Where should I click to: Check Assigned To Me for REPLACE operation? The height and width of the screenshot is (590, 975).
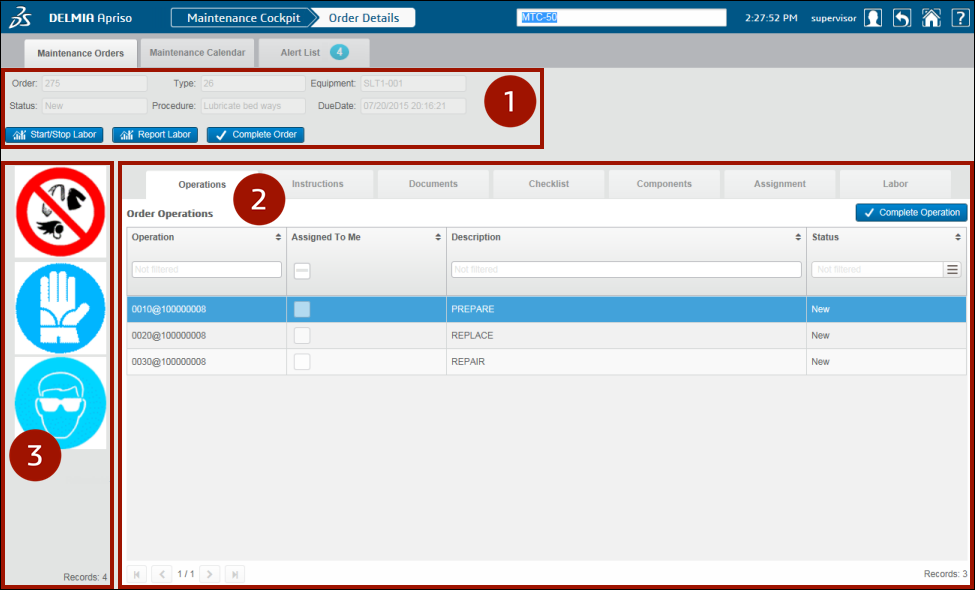coord(302,336)
